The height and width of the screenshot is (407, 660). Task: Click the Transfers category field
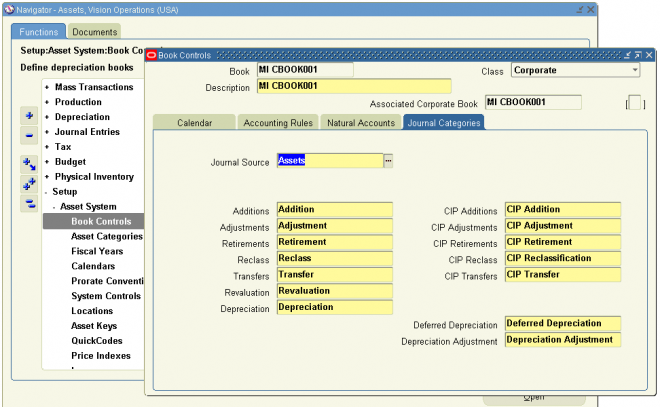click(x=335, y=275)
